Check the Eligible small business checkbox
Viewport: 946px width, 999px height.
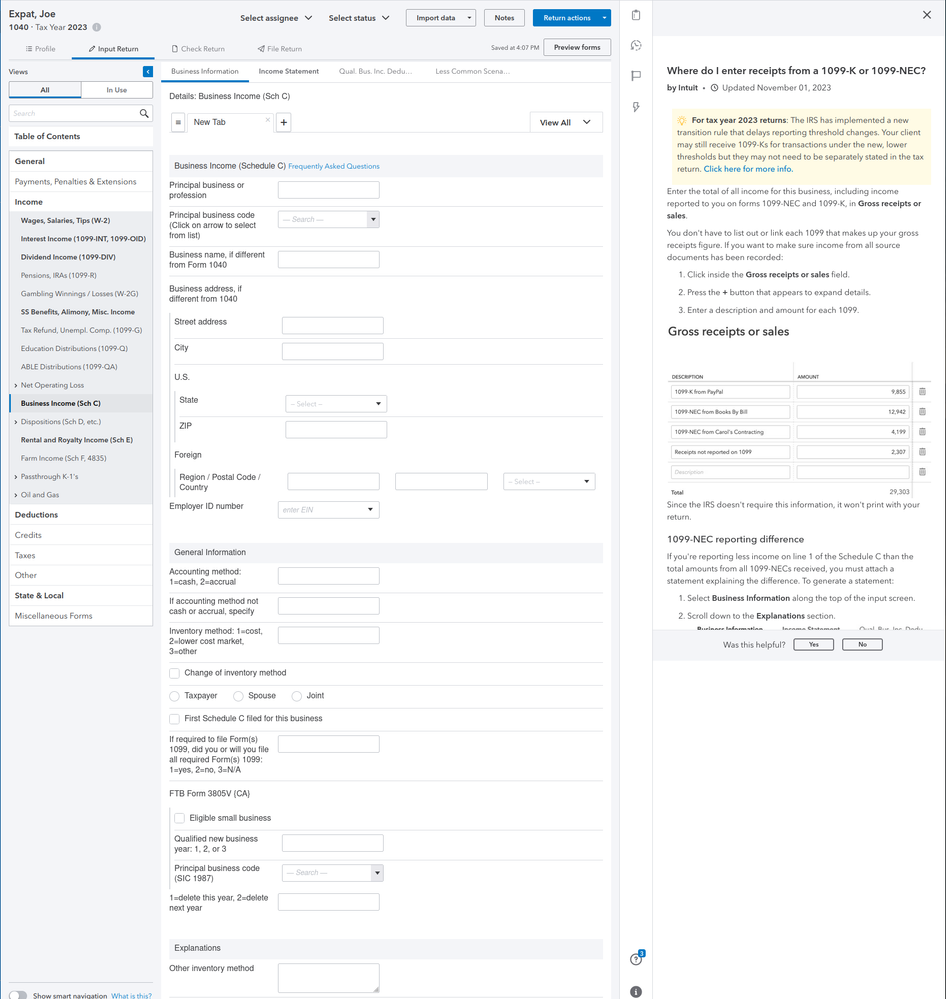pyautogui.click(x=179, y=816)
